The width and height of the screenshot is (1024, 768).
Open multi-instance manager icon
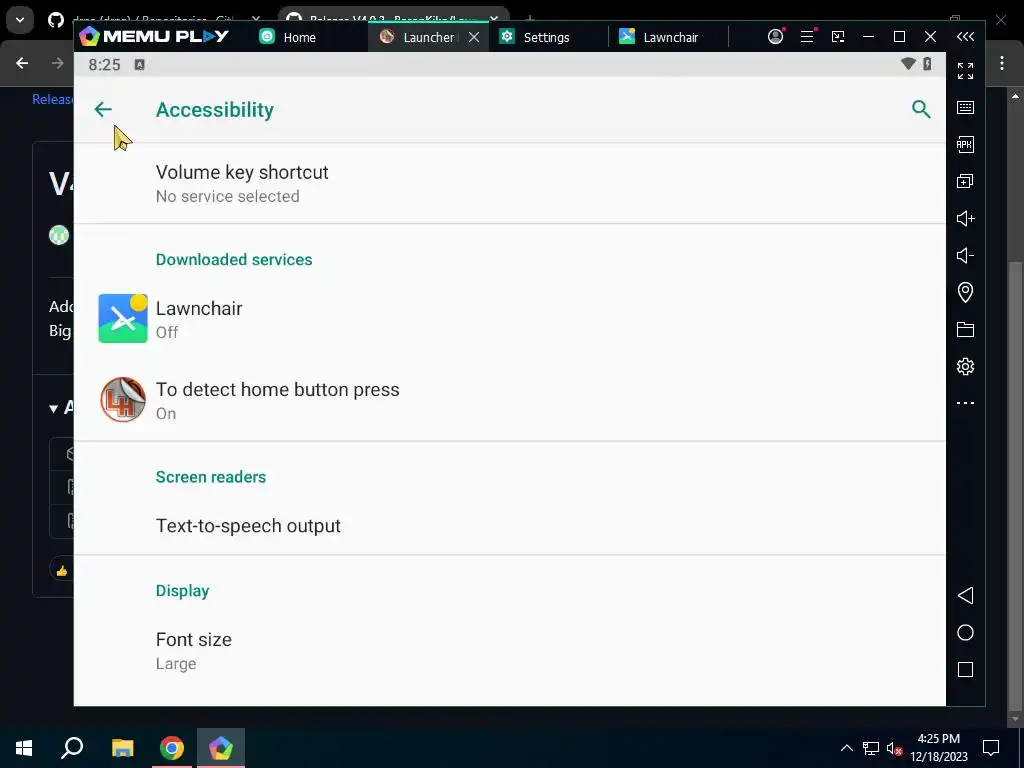click(x=965, y=181)
